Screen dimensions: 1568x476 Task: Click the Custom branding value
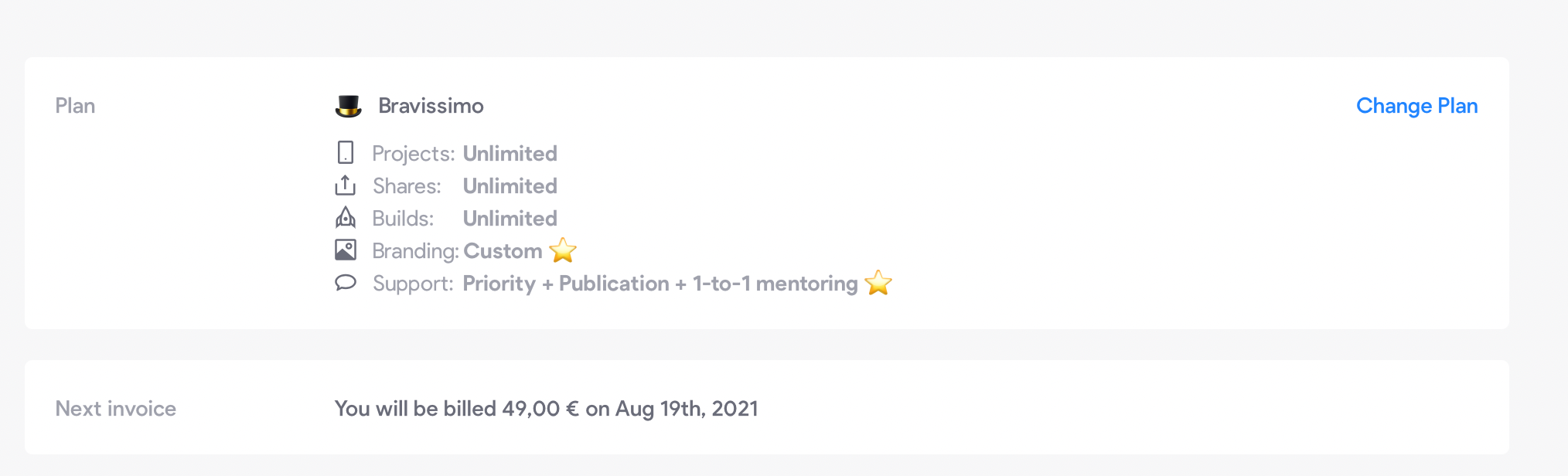pyautogui.click(x=503, y=251)
